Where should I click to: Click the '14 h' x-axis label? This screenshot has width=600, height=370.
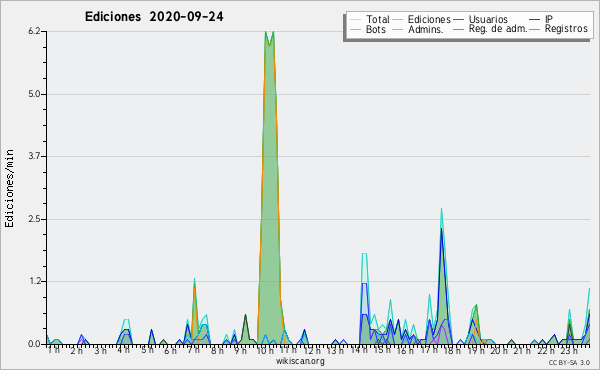point(359,350)
